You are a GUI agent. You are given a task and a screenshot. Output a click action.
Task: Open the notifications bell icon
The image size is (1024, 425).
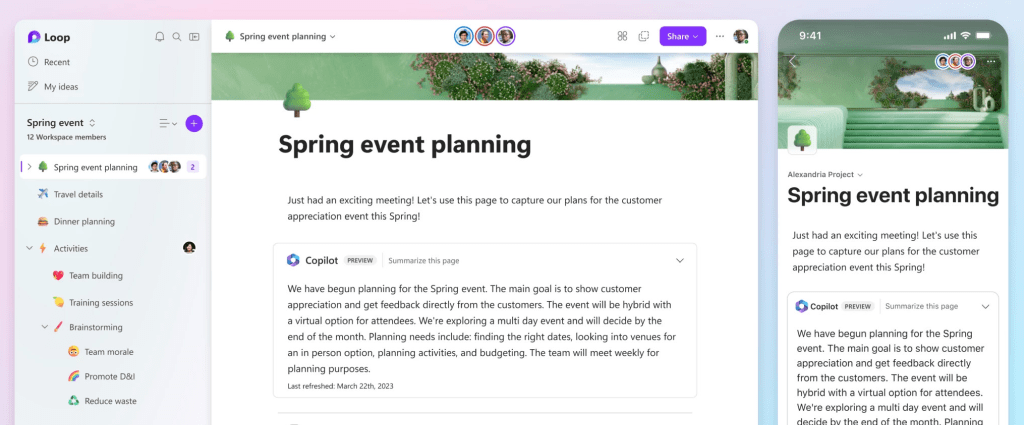[x=159, y=37]
